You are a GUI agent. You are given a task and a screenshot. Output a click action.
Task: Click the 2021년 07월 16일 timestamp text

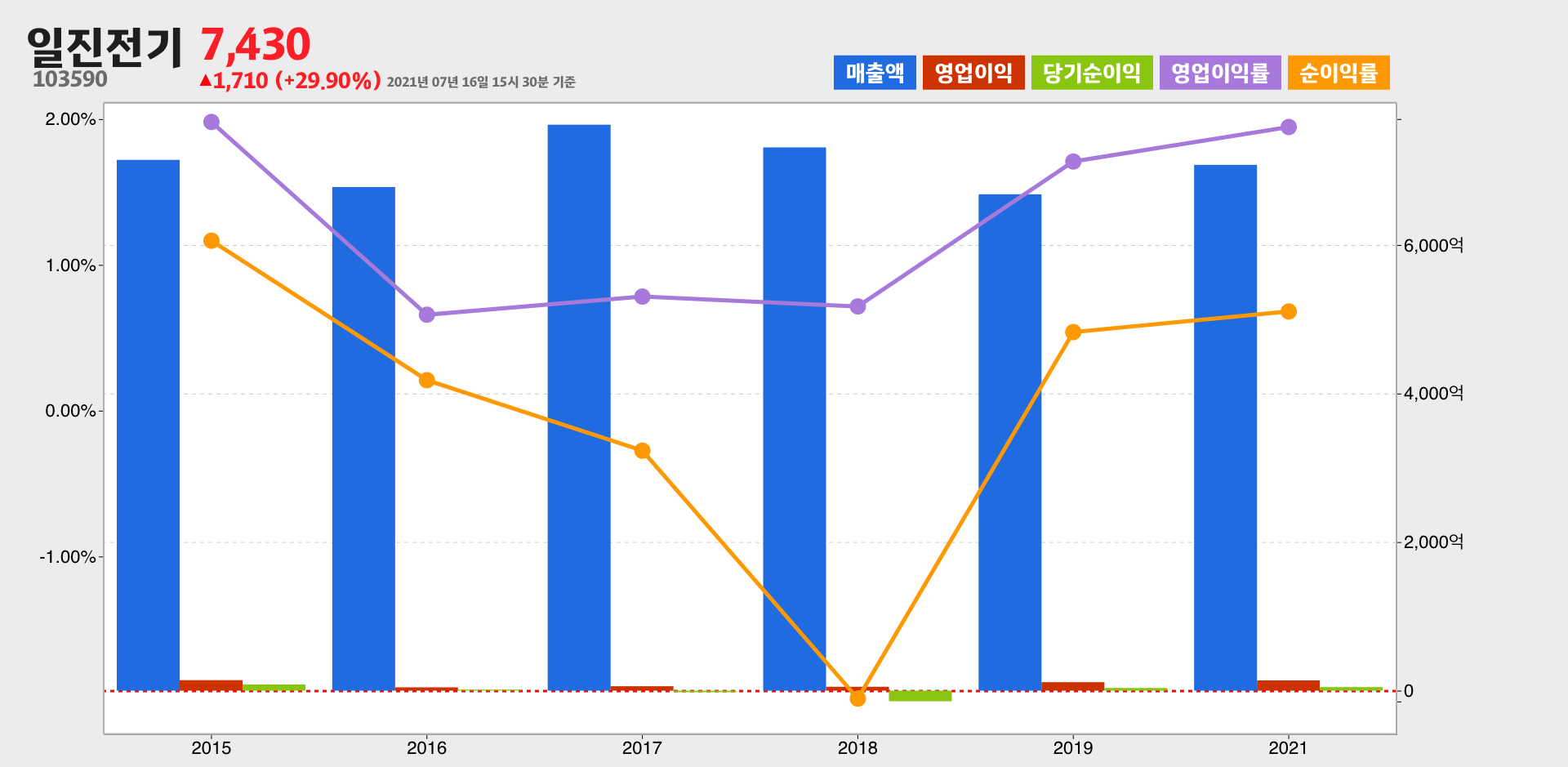(481, 82)
